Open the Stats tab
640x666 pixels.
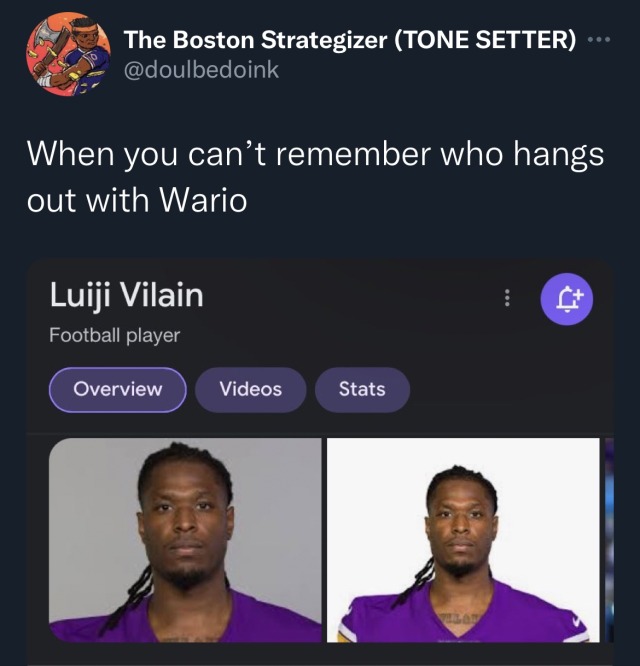[362, 390]
